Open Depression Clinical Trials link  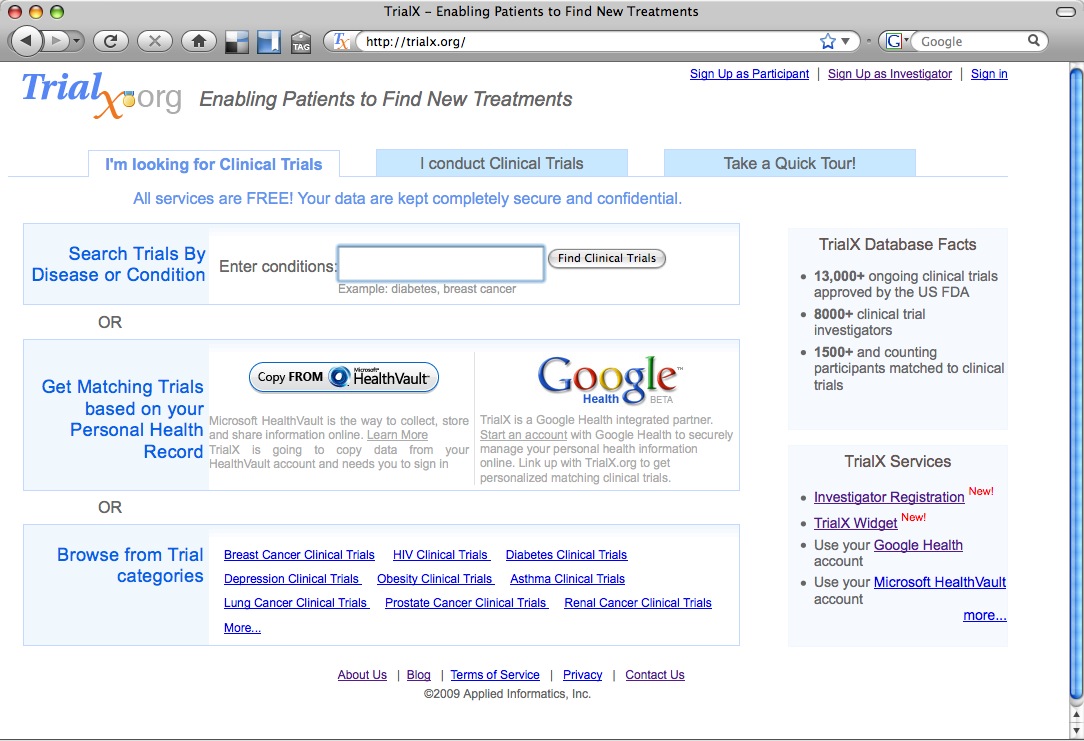[x=292, y=579]
